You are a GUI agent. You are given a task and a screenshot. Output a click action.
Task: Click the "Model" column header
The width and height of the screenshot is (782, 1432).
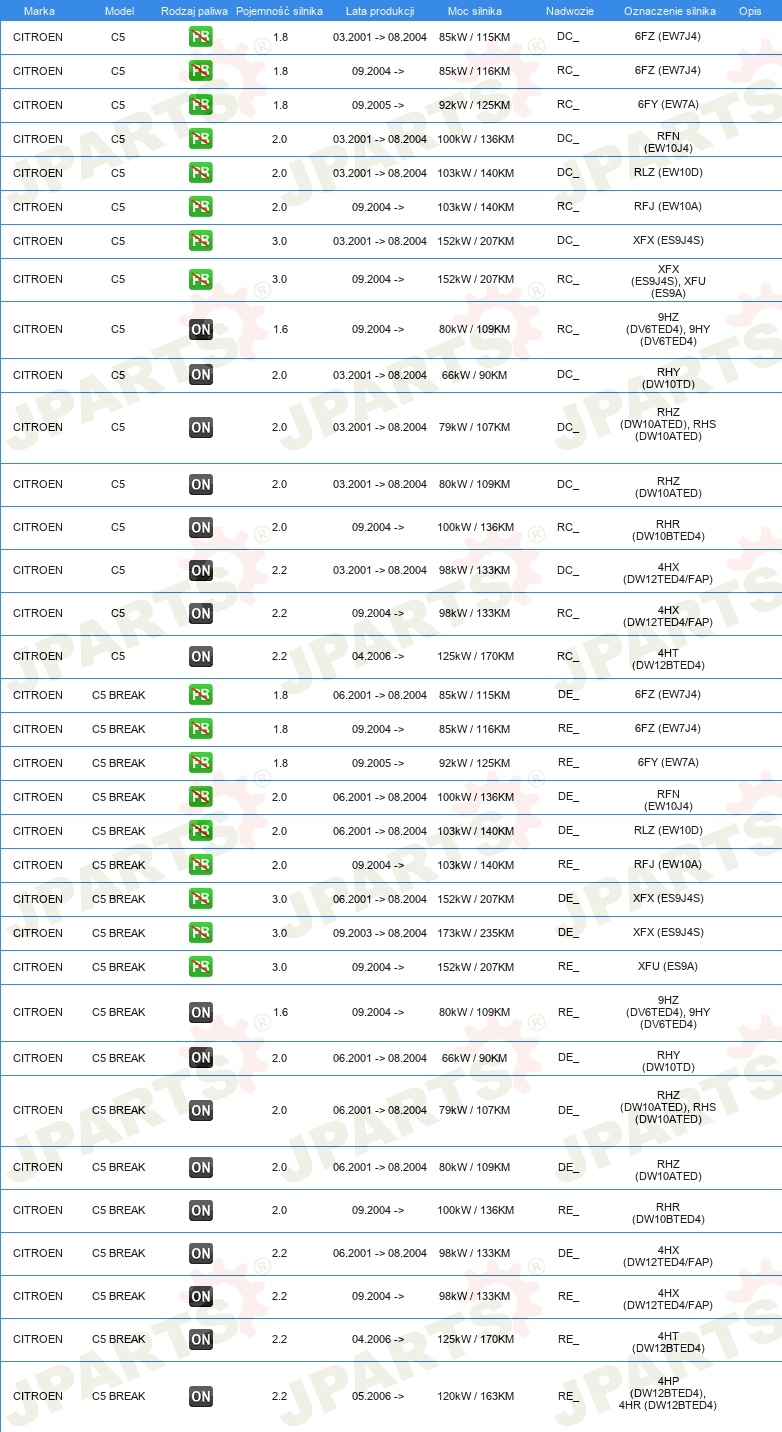coord(119,11)
